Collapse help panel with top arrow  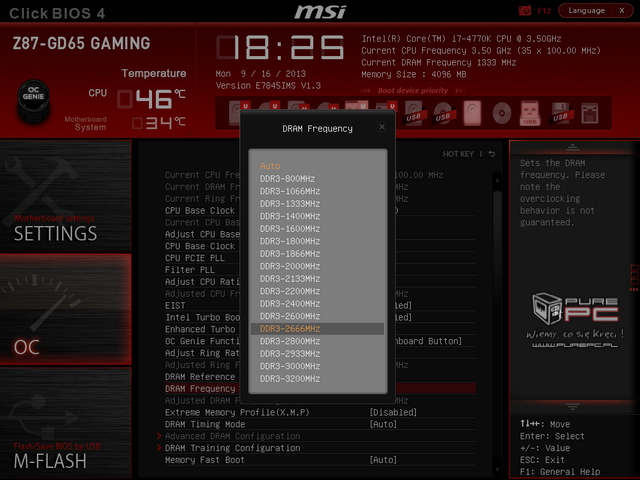click(x=572, y=147)
